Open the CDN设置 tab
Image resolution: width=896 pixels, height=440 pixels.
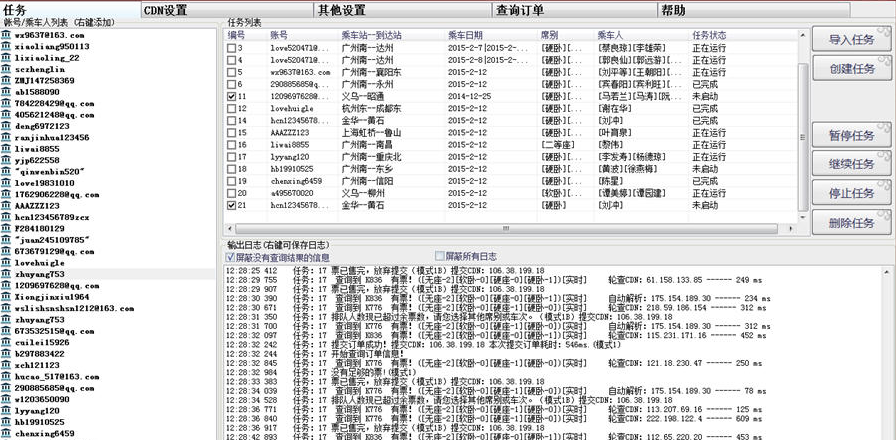pos(165,10)
